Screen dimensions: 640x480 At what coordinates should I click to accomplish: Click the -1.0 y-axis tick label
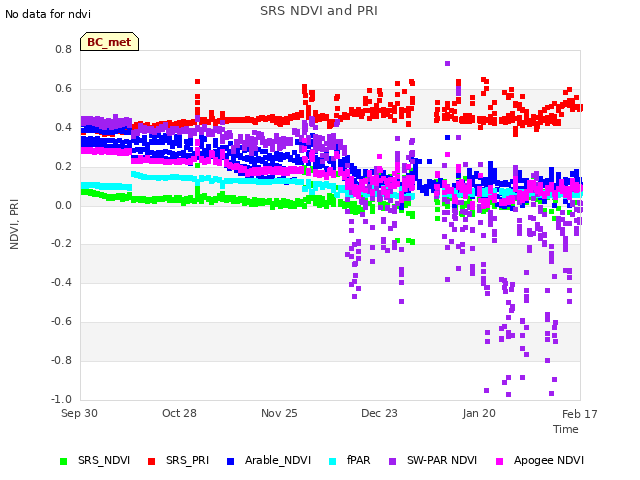(61, 399)
